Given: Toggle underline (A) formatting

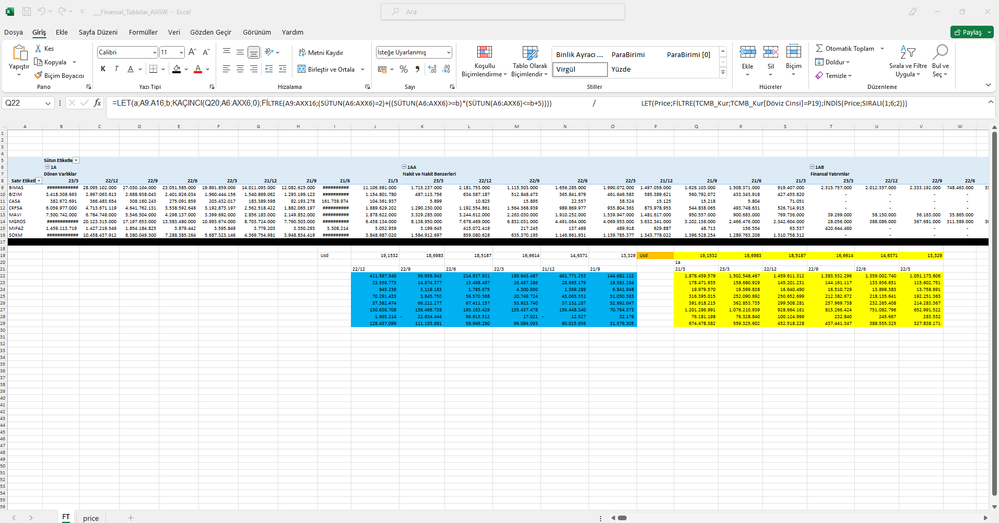Looking at the screenshot, I should (x=130, y=69).
